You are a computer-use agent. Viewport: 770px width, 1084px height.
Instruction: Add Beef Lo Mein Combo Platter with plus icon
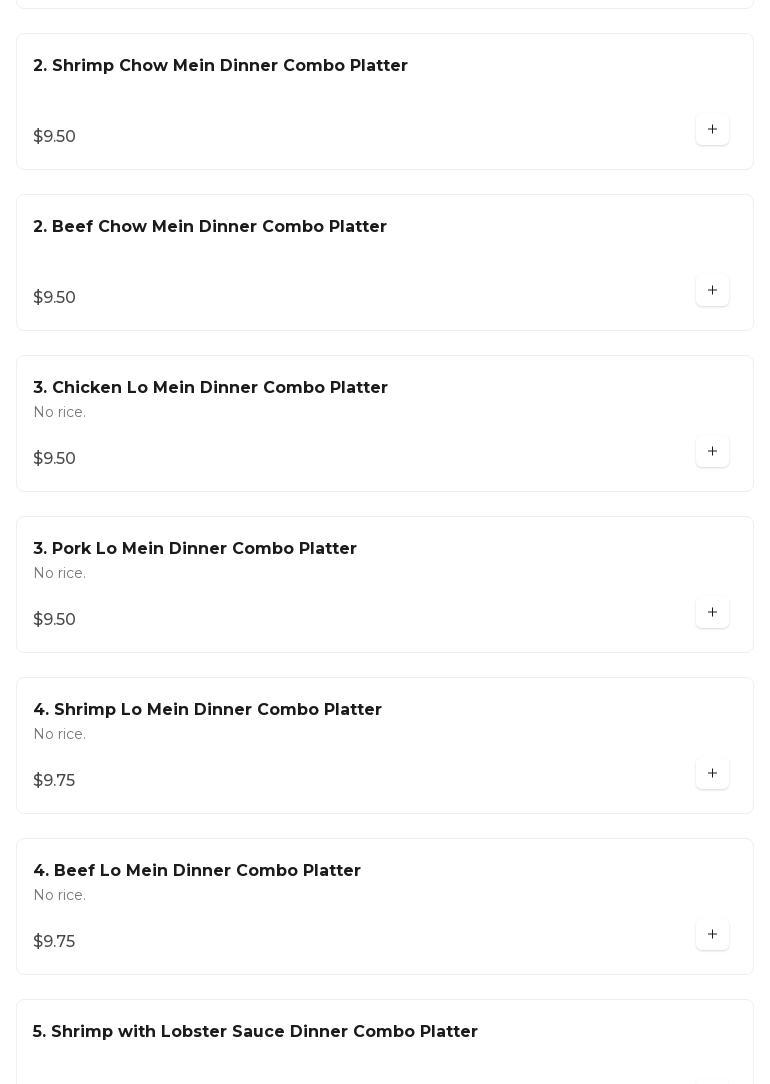click(x=712, y=935)
